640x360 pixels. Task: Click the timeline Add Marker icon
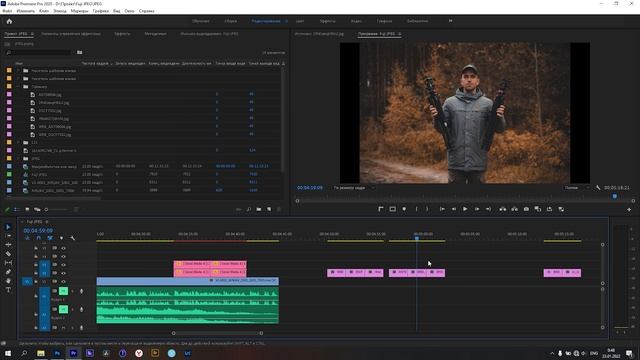point(61,238)
